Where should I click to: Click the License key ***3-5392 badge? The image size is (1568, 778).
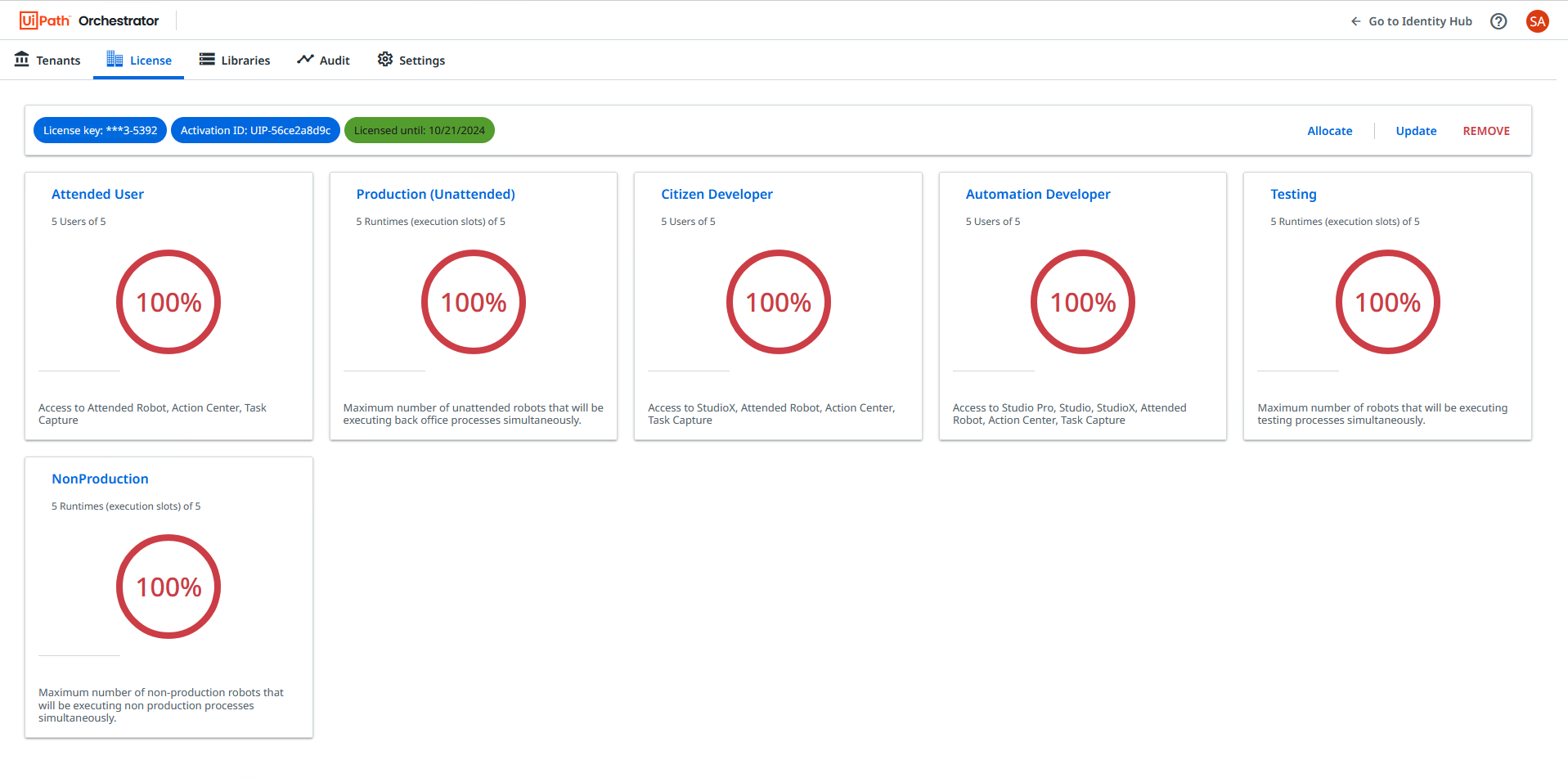(x=100, y=130)
